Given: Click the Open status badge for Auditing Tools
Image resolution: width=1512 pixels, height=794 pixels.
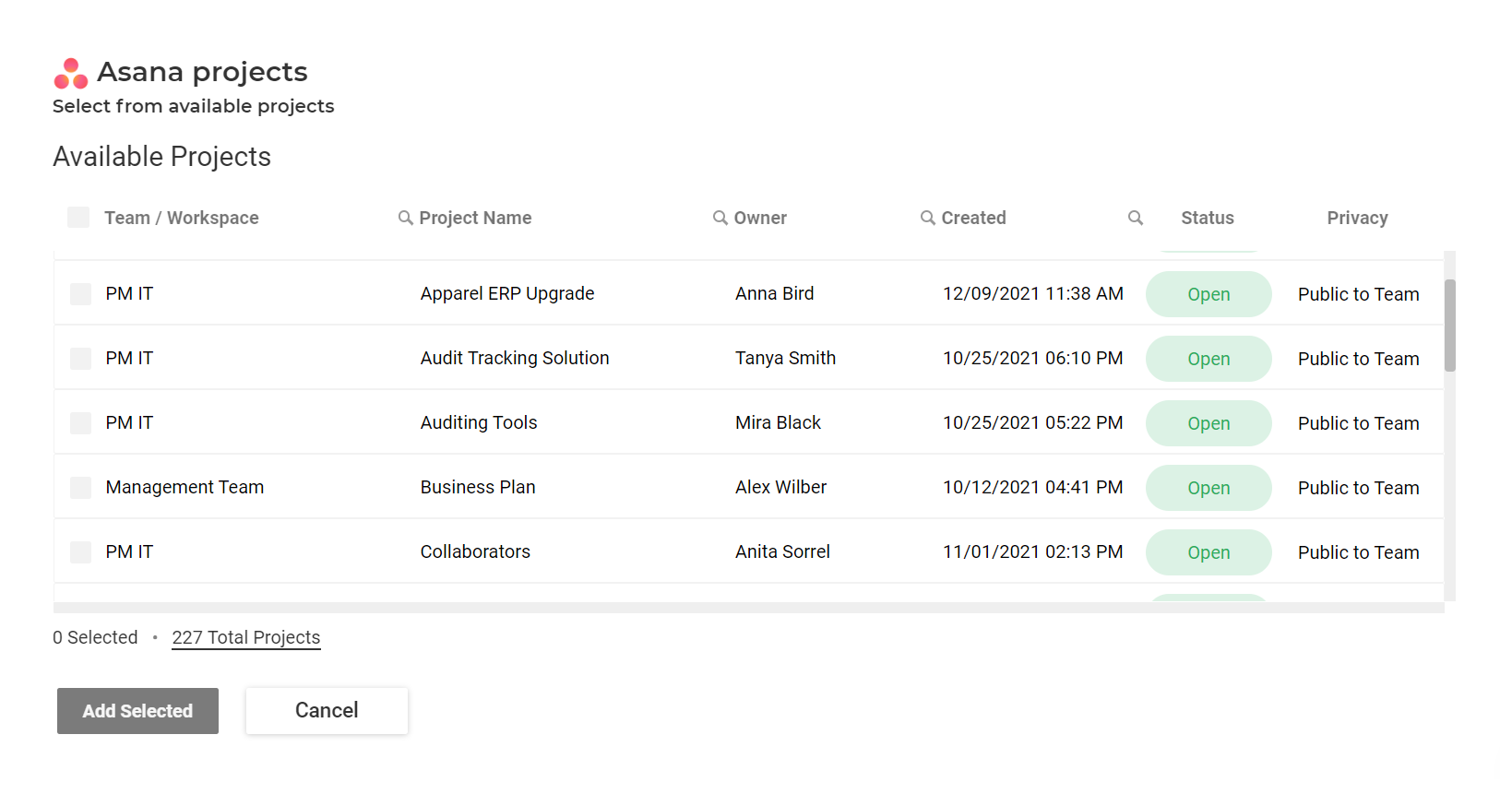Looking at the screenshot, I should (1208, 423).
